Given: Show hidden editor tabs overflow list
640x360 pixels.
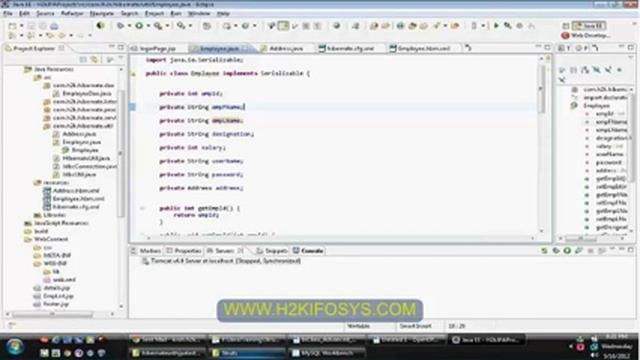Looking at the screenshot, I should (x=469, y=48).
